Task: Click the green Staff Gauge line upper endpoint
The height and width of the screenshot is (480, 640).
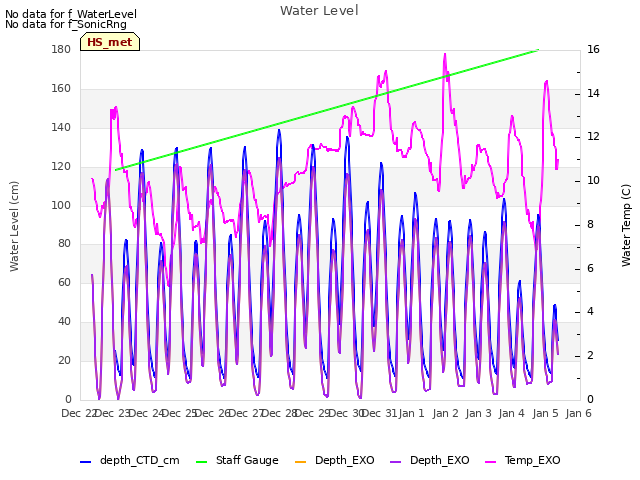Action: (x=538, y=50)
